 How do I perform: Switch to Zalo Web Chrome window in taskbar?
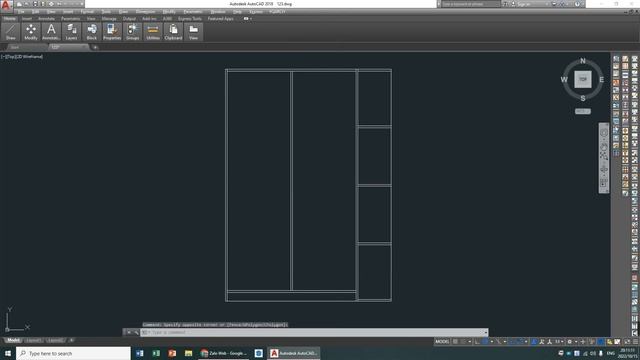coord(224,353)
